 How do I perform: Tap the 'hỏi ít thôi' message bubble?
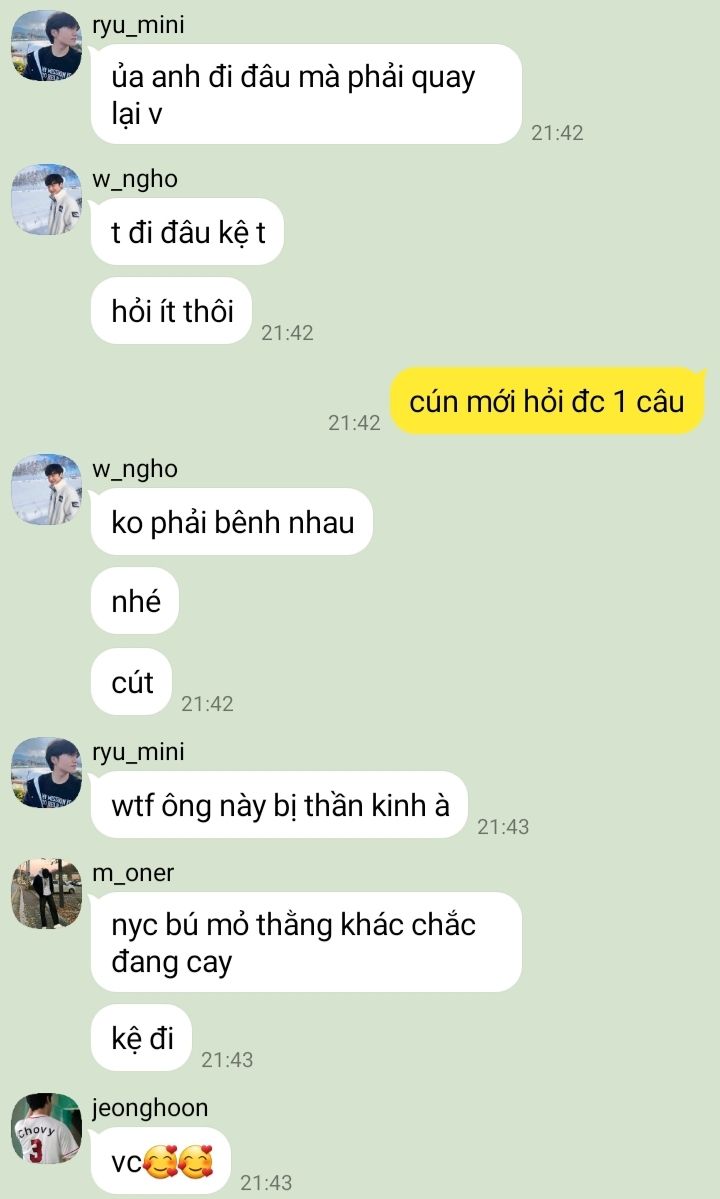click(171, 310)
